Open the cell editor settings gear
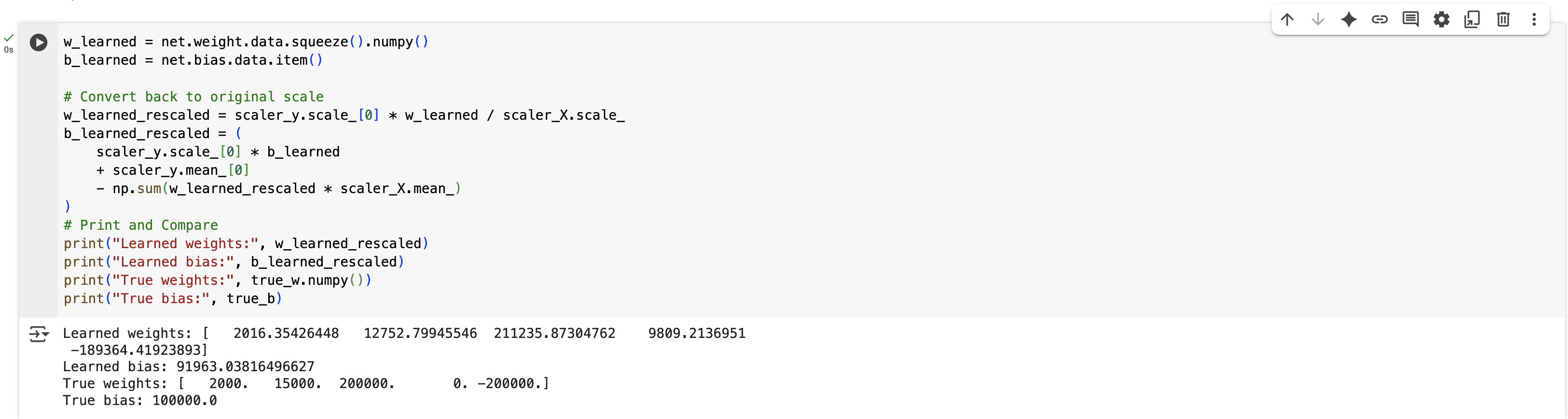The image size is (1568, 419). pos(1442,19)
